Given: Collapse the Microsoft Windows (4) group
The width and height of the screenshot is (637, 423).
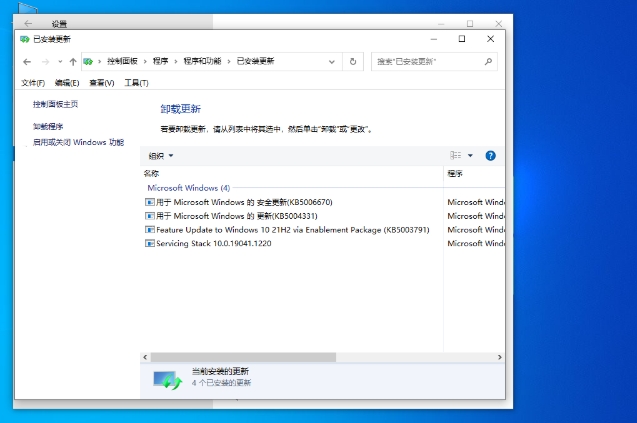Looking at the screenshot, I should coord(188,187).
